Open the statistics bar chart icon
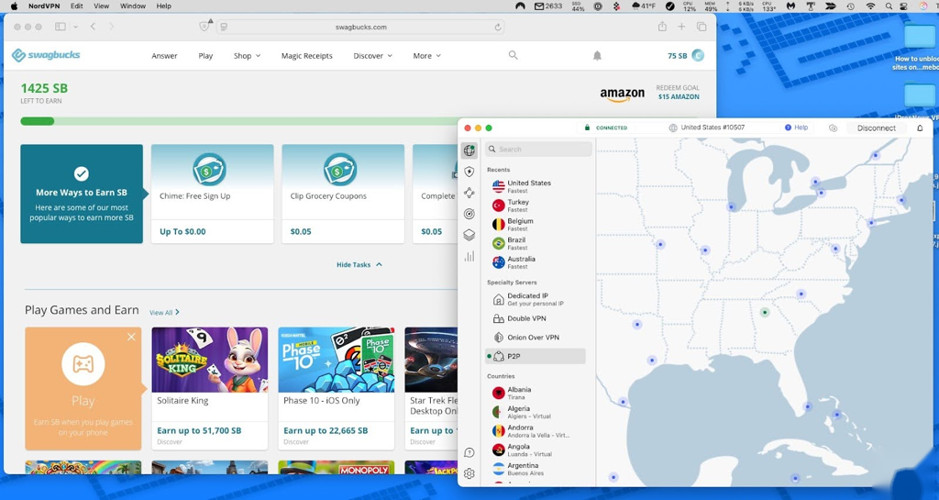Image resolution: width=939 pixels, height=500 pixels. click(469, 257)
